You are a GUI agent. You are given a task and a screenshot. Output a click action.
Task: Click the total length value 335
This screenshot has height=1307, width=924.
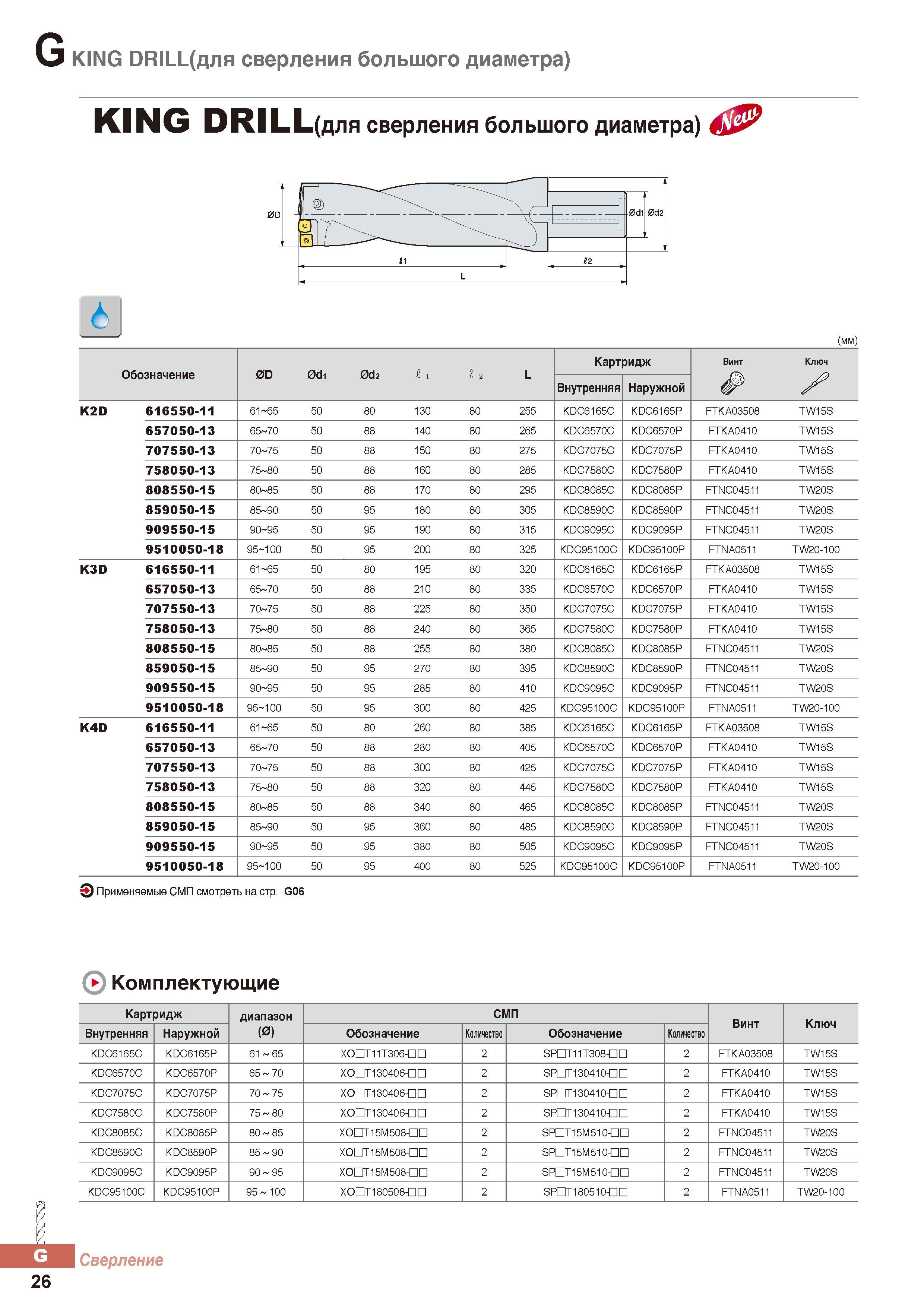pyautogui.click(x=528, y=589)
